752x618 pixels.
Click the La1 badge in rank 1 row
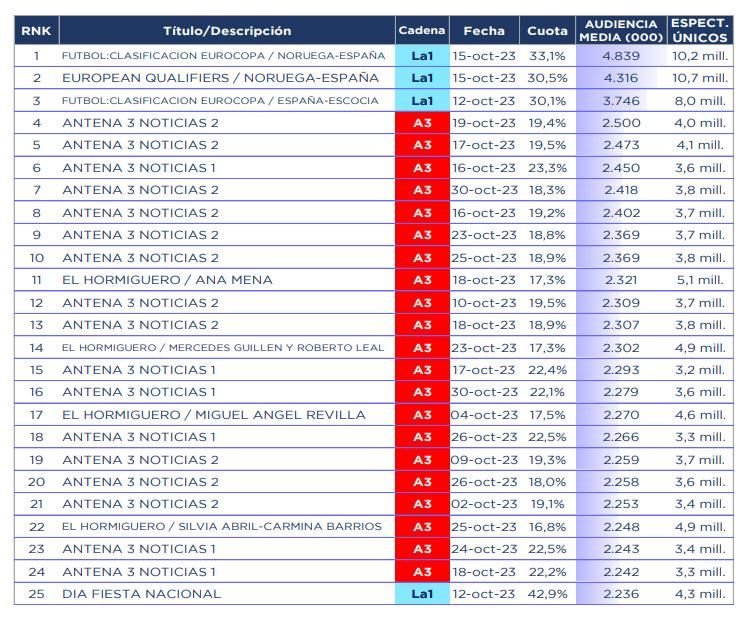(x=422, y=56)
